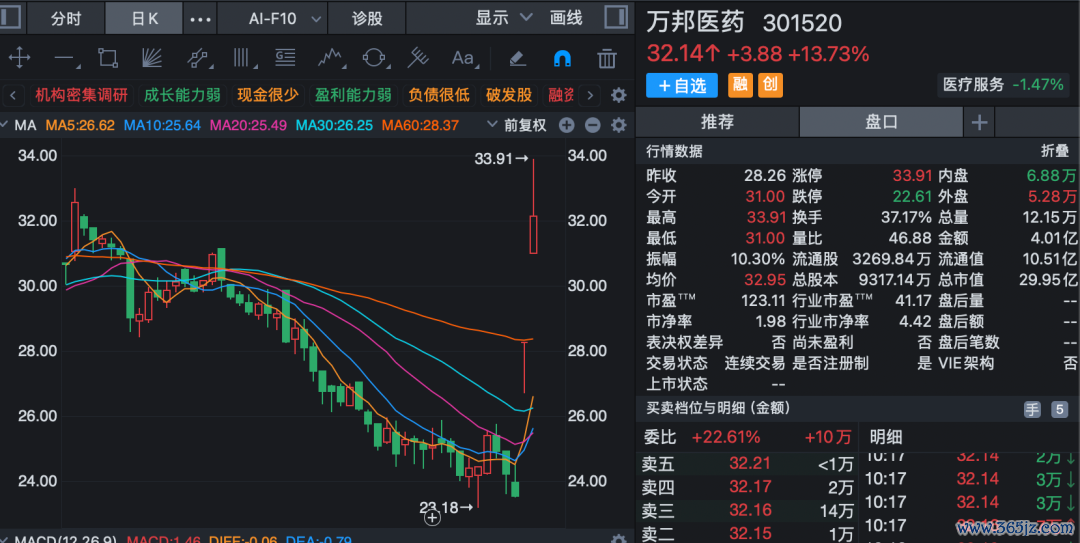Click the orange 融 margin badge

tap(740, 85)
